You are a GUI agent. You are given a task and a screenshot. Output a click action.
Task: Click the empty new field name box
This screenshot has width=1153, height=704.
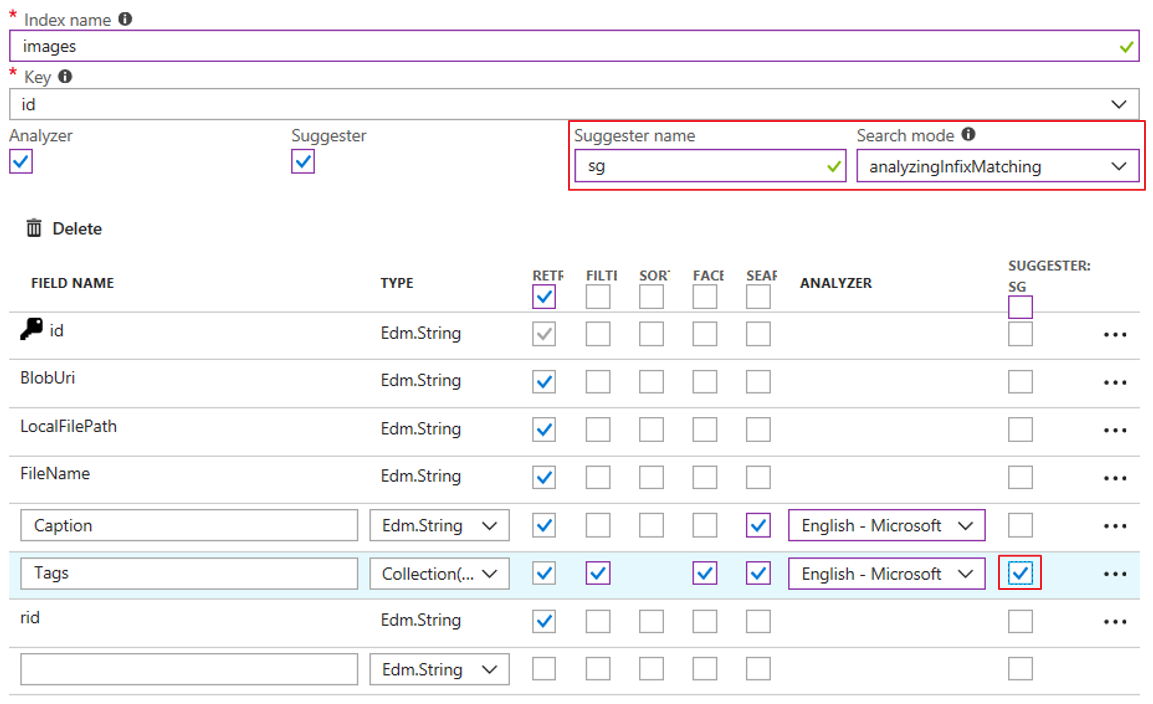pos(189,669)
